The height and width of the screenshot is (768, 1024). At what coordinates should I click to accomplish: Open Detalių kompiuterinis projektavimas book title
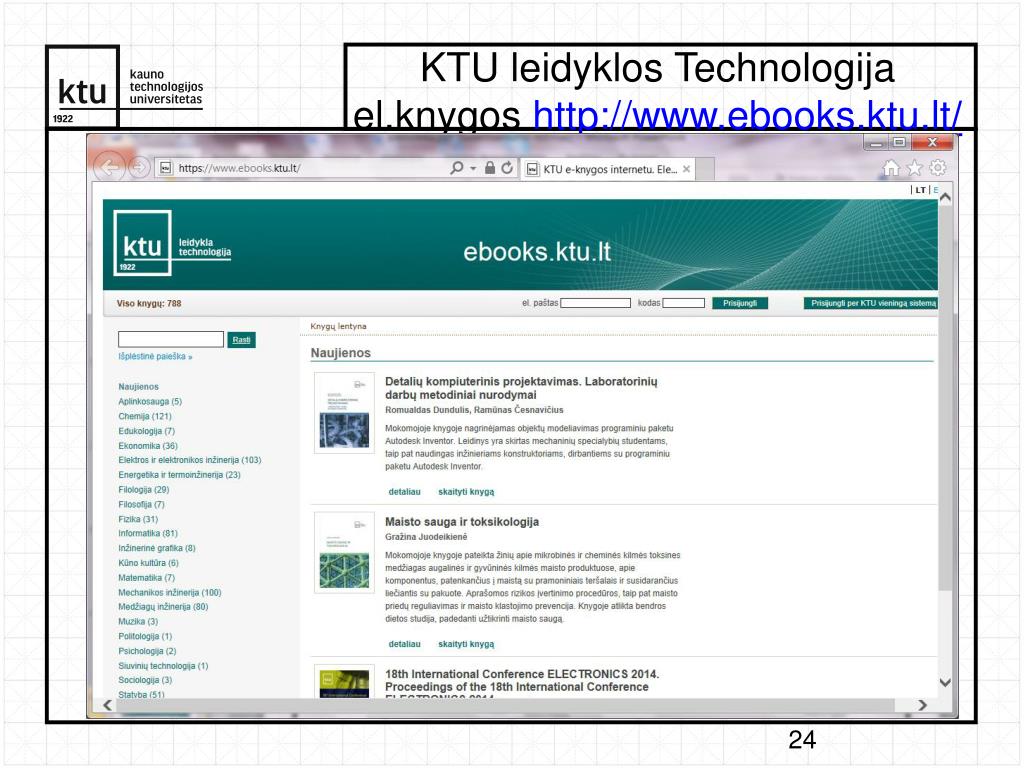click(521, 388)
